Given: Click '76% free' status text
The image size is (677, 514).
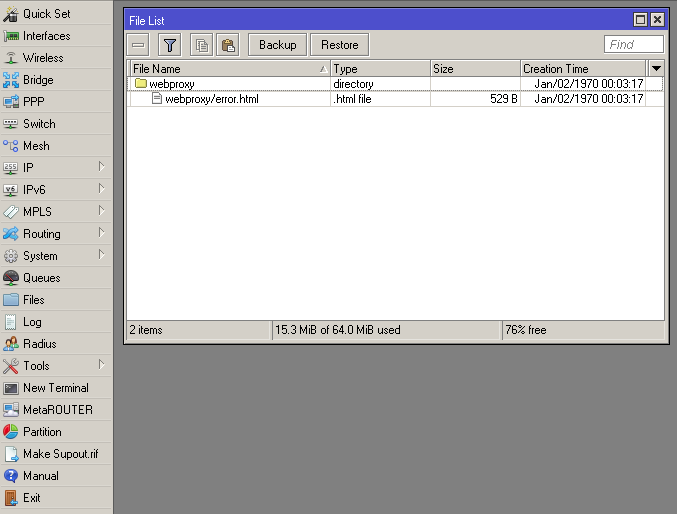Looking at the screenshot, I should (x=525, y=330).
